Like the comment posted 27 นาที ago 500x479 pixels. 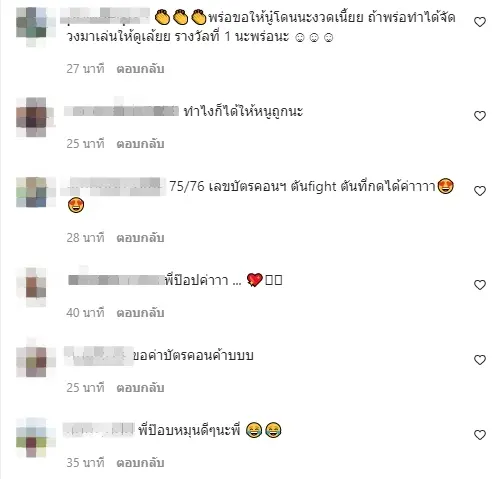tap(480, 22)
